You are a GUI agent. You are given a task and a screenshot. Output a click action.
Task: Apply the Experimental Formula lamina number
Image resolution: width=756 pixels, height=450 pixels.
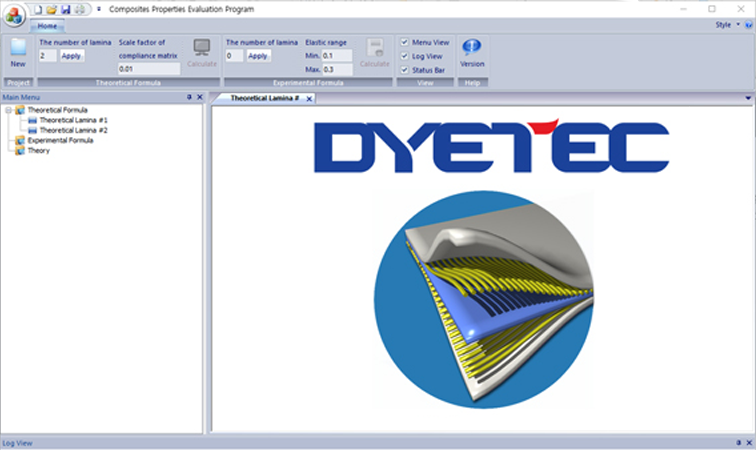point(258,56)
